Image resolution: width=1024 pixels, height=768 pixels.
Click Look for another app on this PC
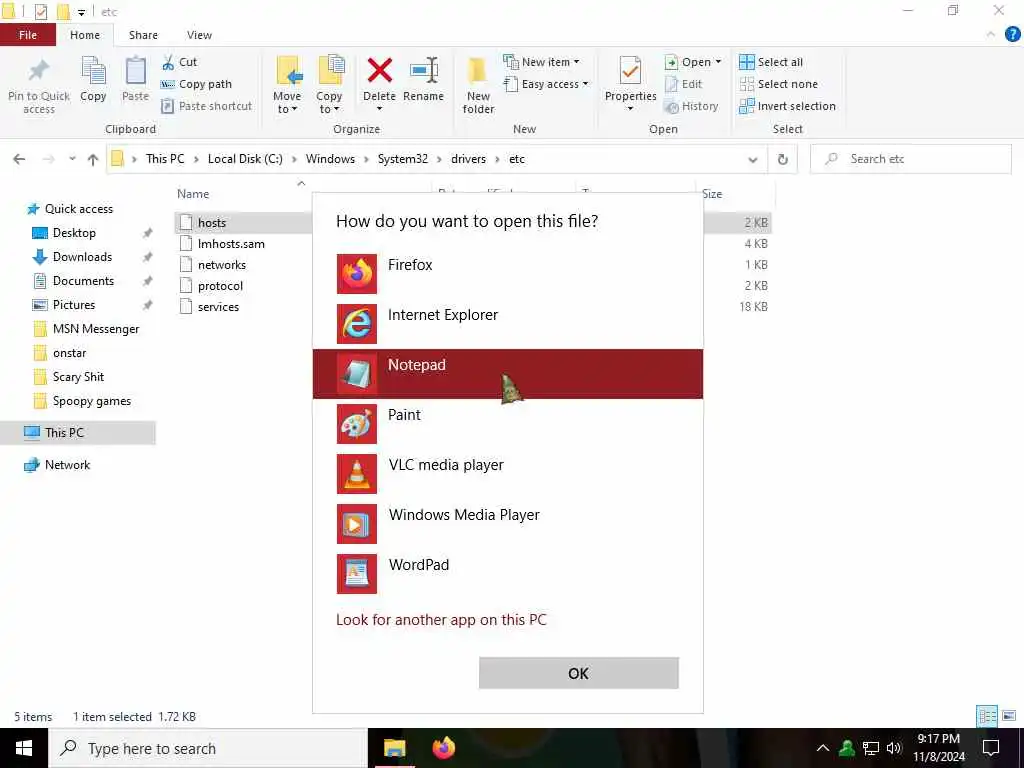[441, 620]
